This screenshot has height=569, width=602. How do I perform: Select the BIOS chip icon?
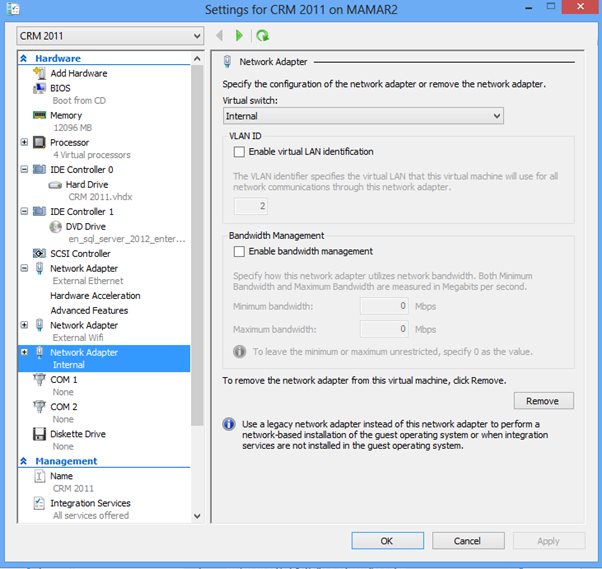(39, 88)
